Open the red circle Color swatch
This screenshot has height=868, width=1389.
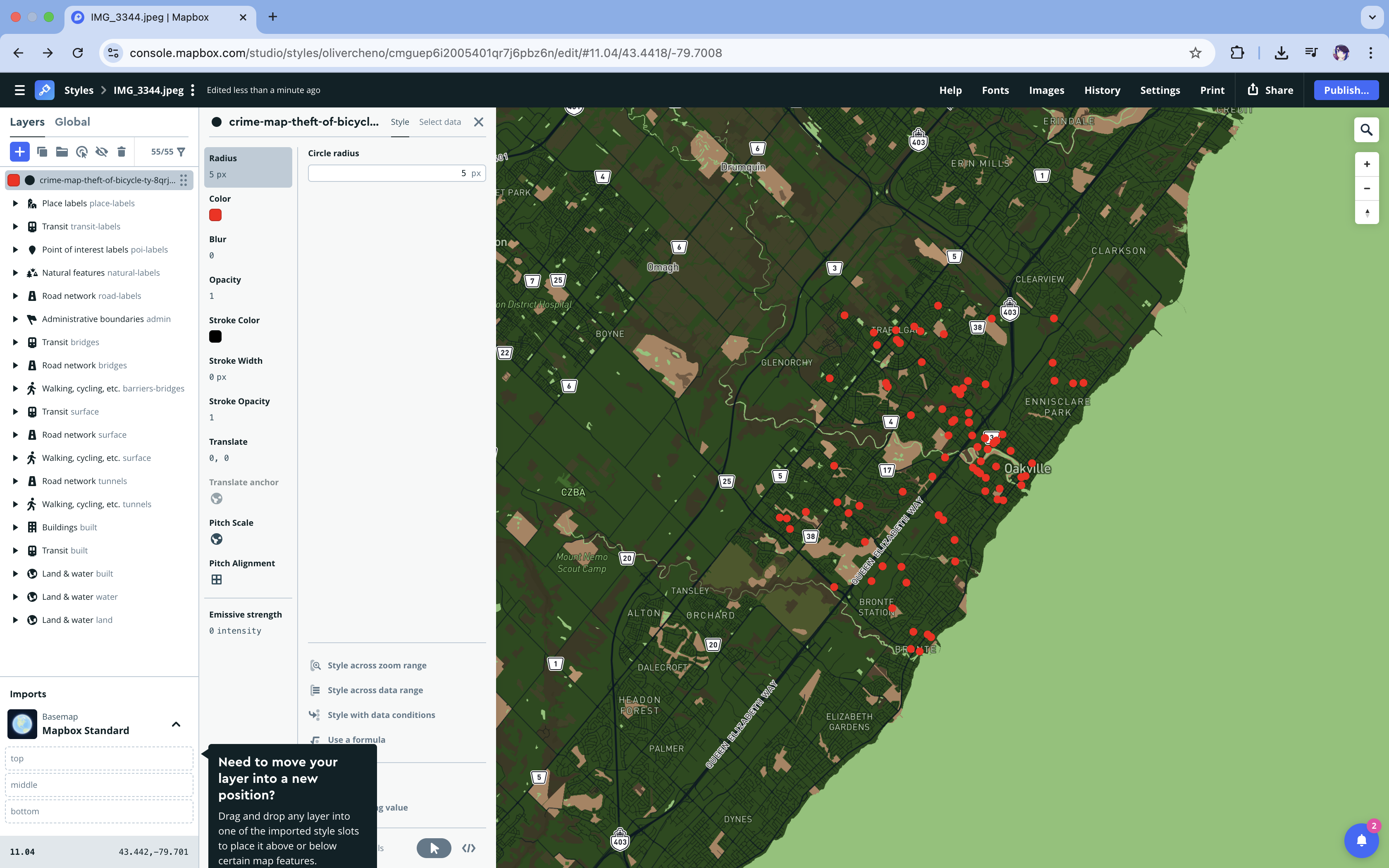pyautogui.click(x=215, y=215)
